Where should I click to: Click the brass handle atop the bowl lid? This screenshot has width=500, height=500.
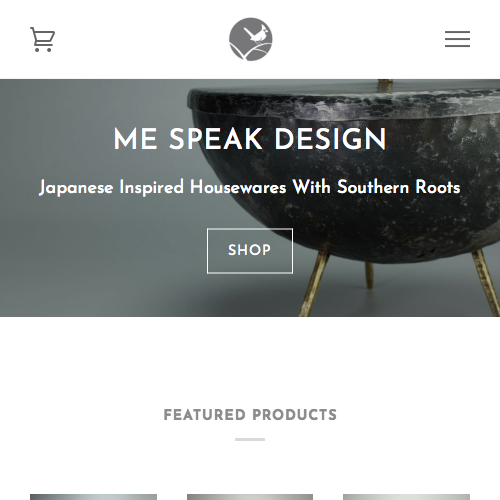385,85
